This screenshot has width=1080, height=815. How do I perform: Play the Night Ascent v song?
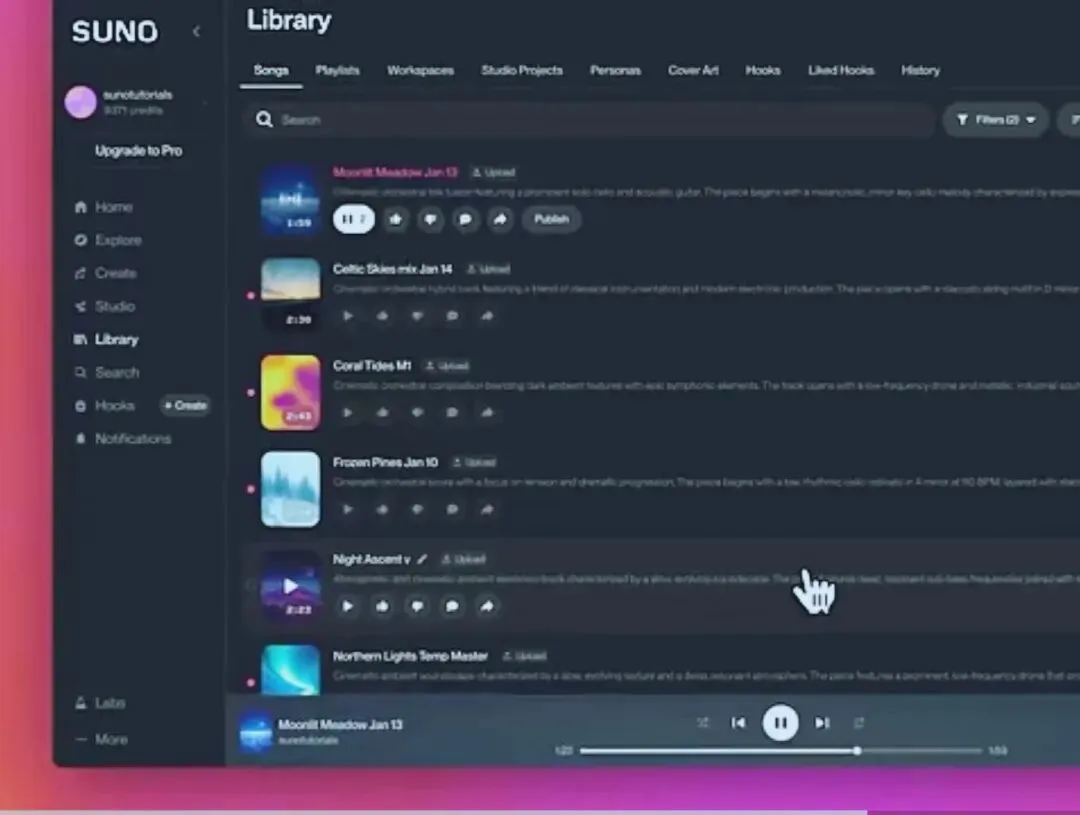(x=348, y=606)
